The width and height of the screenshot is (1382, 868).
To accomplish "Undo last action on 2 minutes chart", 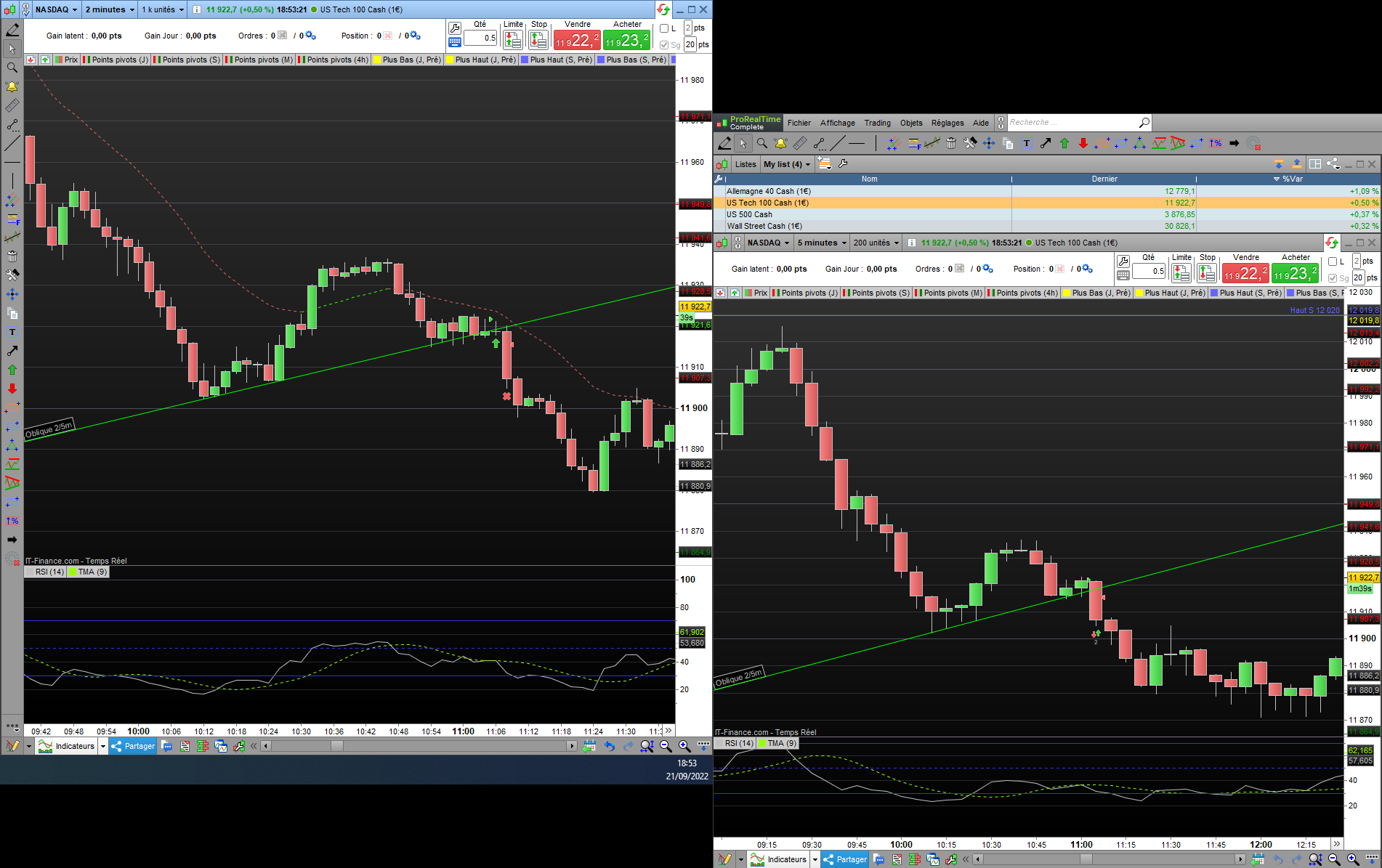I will pyautogui.click(x=609, y=746).
